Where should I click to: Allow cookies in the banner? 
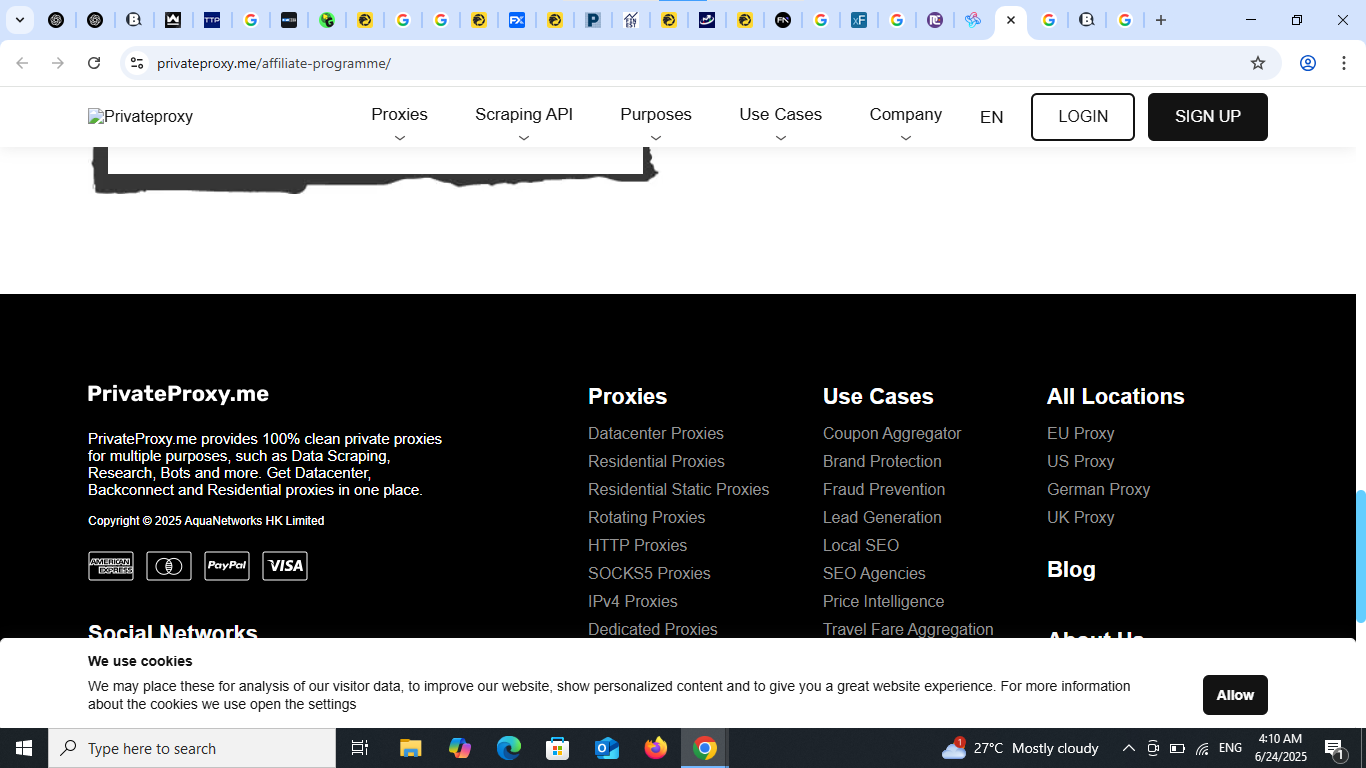(1235, 695)
